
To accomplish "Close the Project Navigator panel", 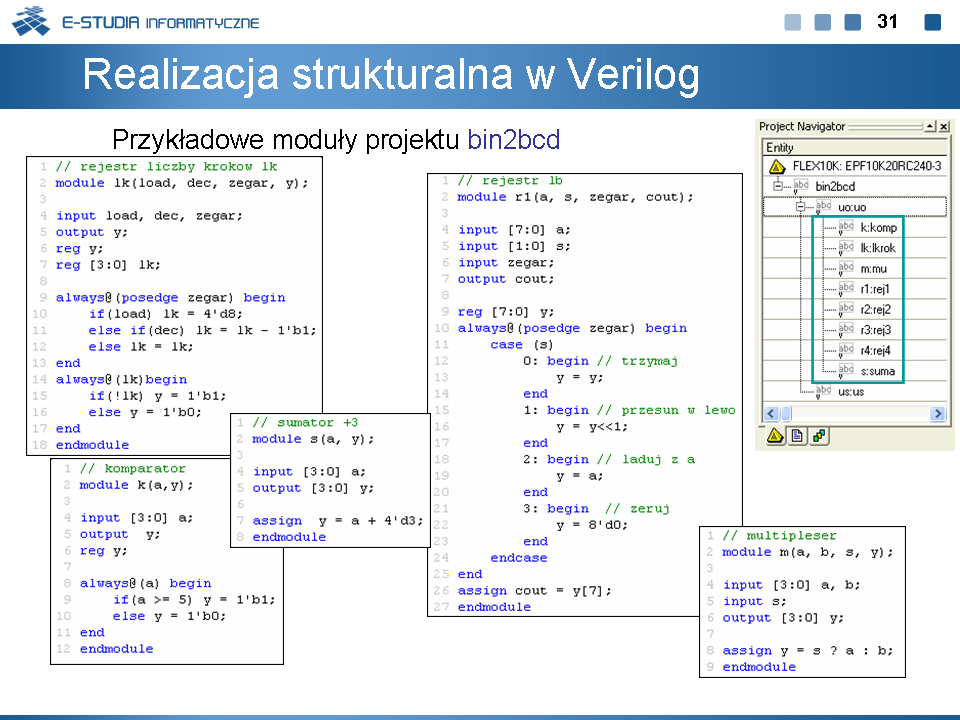I will tap(943, 127).
